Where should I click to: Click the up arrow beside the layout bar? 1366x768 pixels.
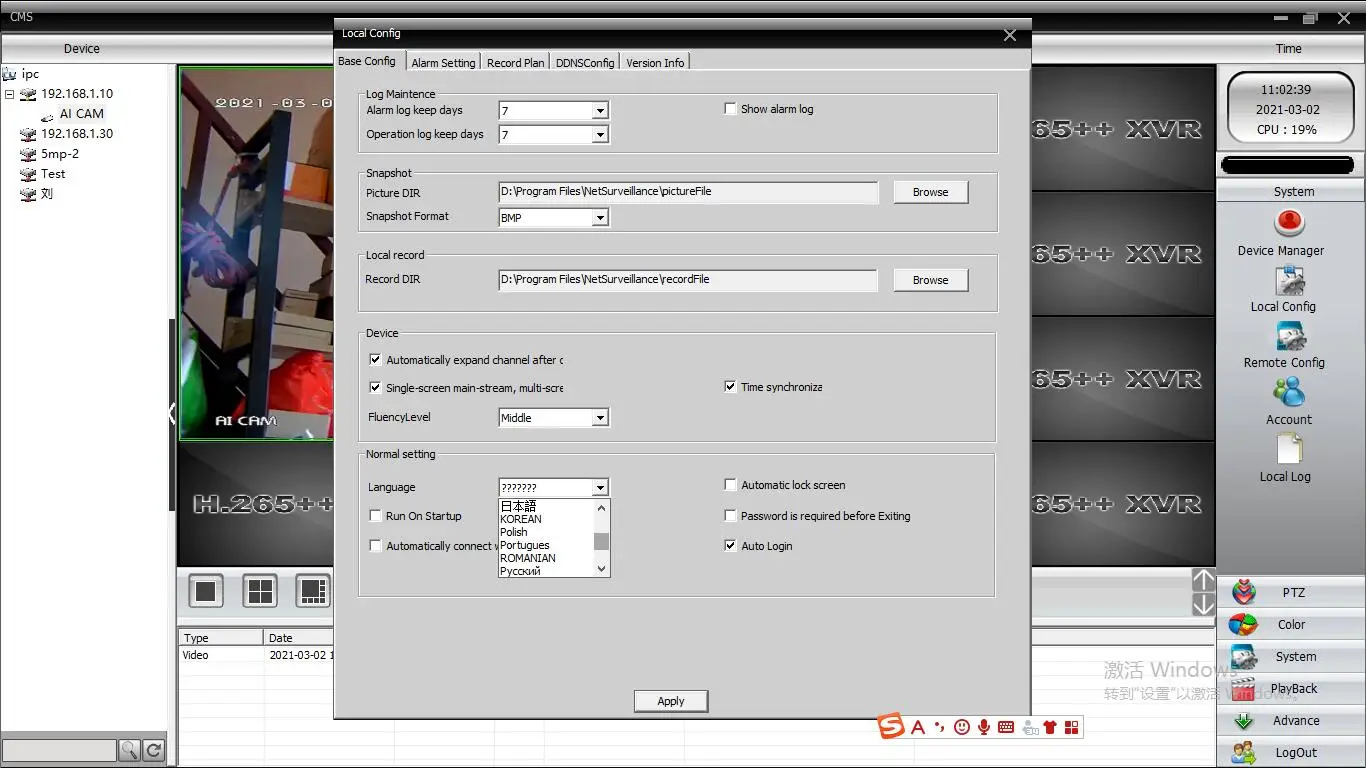[x=1203, y=580]
